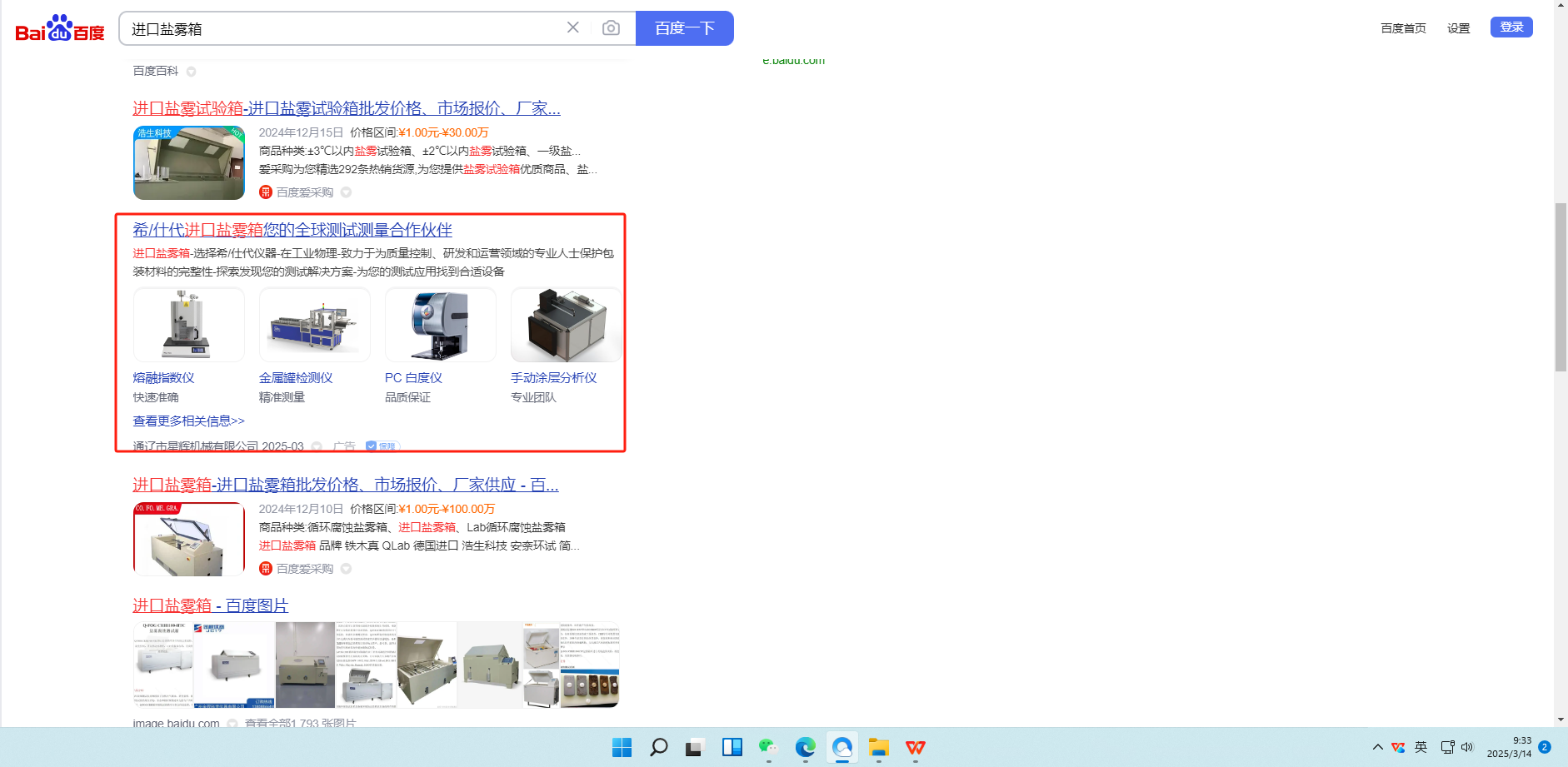Open 进口盐雾箱批发价格 厂家供应 result
The image size is (1568, 767).
[x=346, y=485]
